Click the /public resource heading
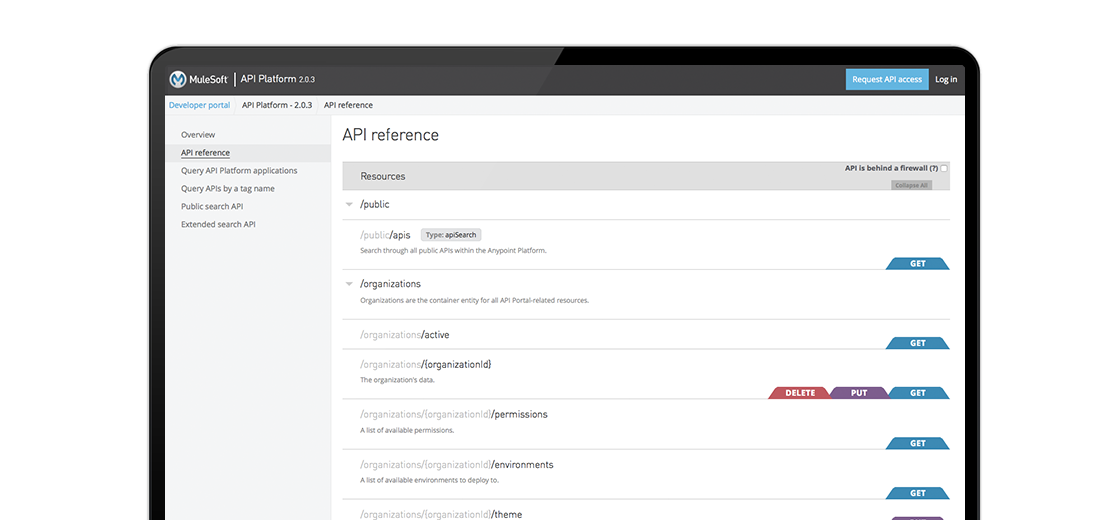1120x520 pixels. [x=375, y=204]
